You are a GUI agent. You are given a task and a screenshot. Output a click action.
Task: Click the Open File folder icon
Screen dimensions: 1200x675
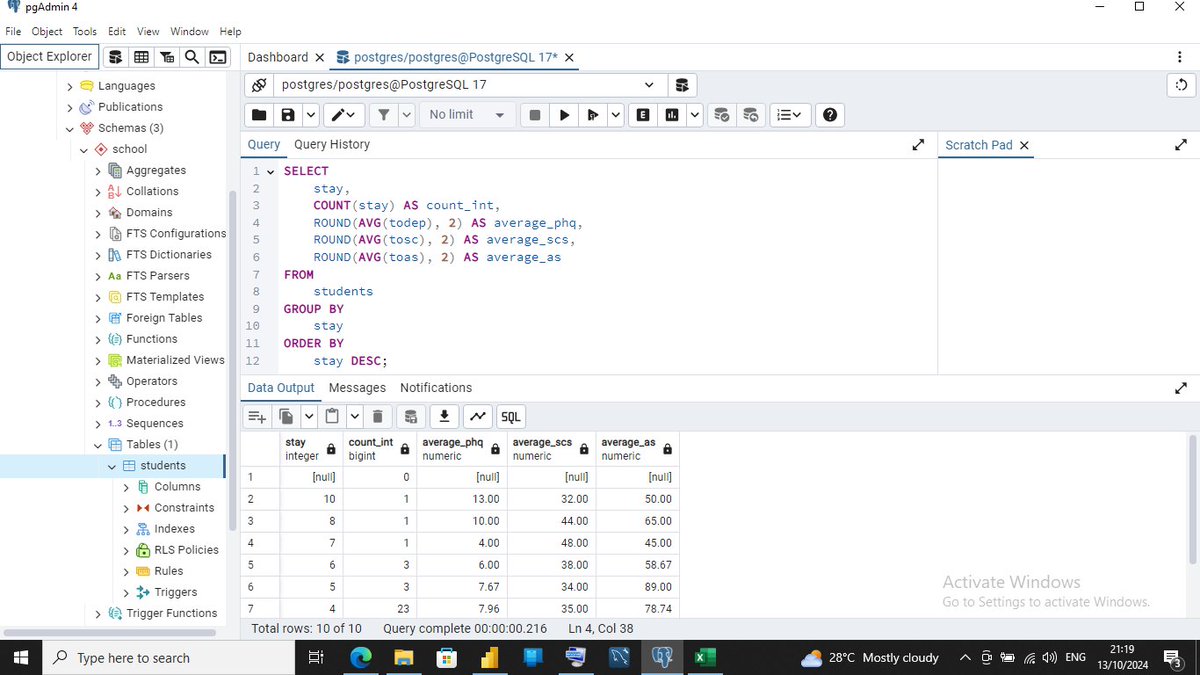(259, 115)
